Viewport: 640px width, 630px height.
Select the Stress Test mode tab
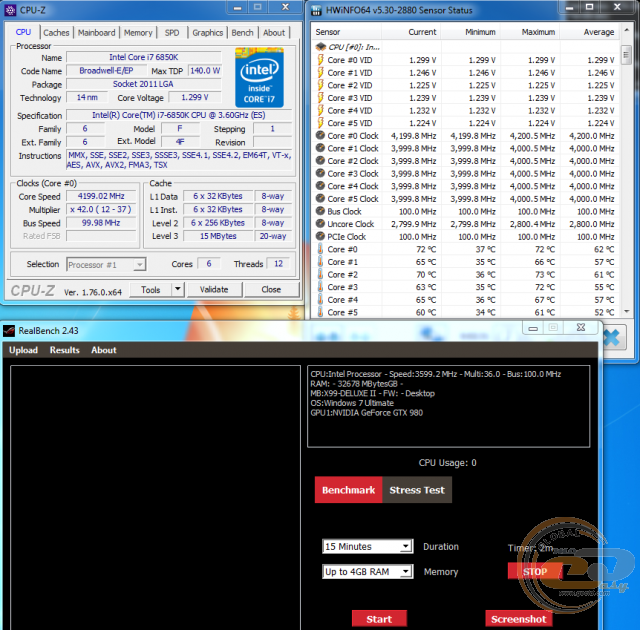(417, 490)
